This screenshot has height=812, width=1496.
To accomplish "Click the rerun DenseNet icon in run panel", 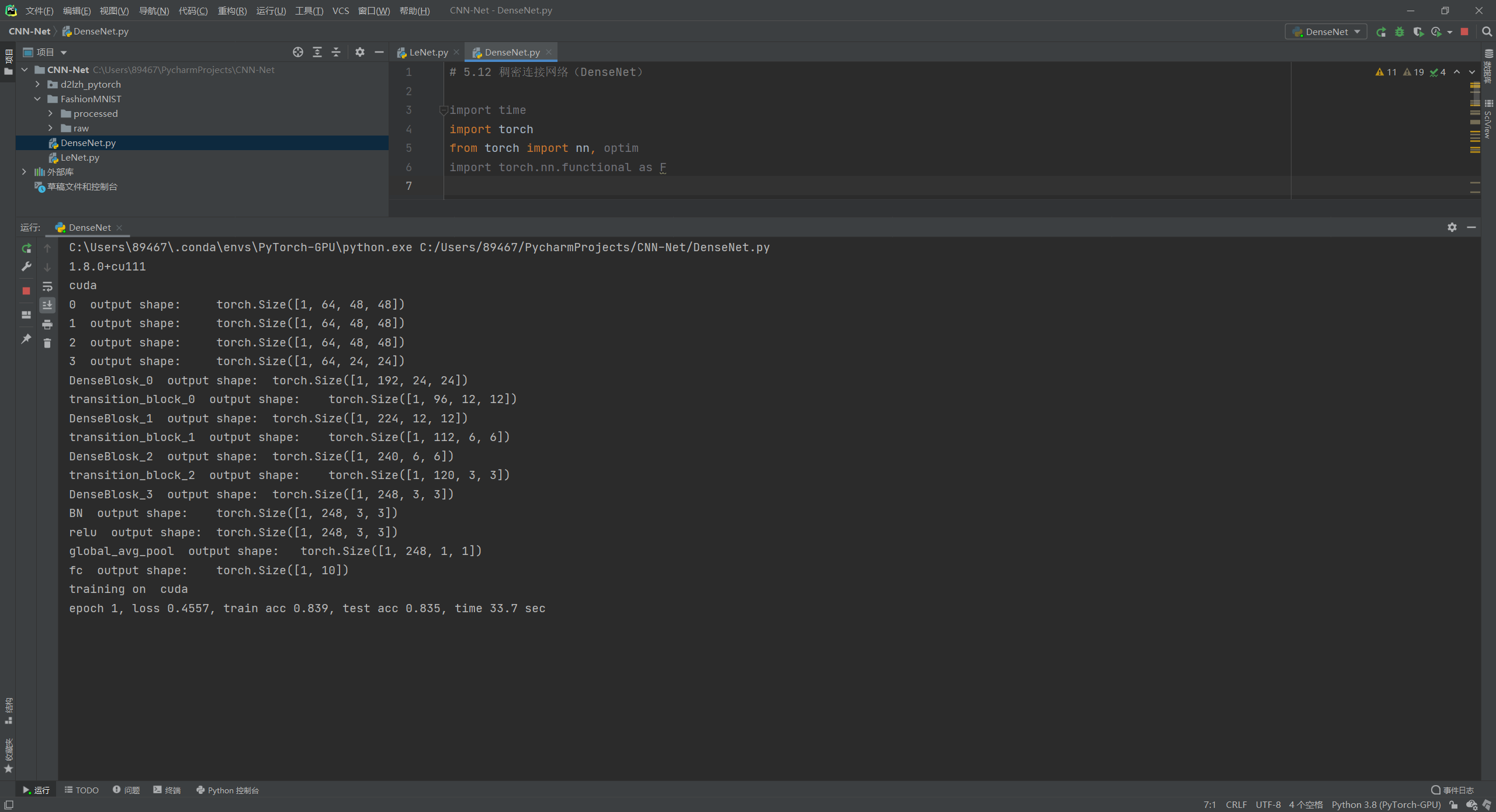I will click(x=26, y=248).
